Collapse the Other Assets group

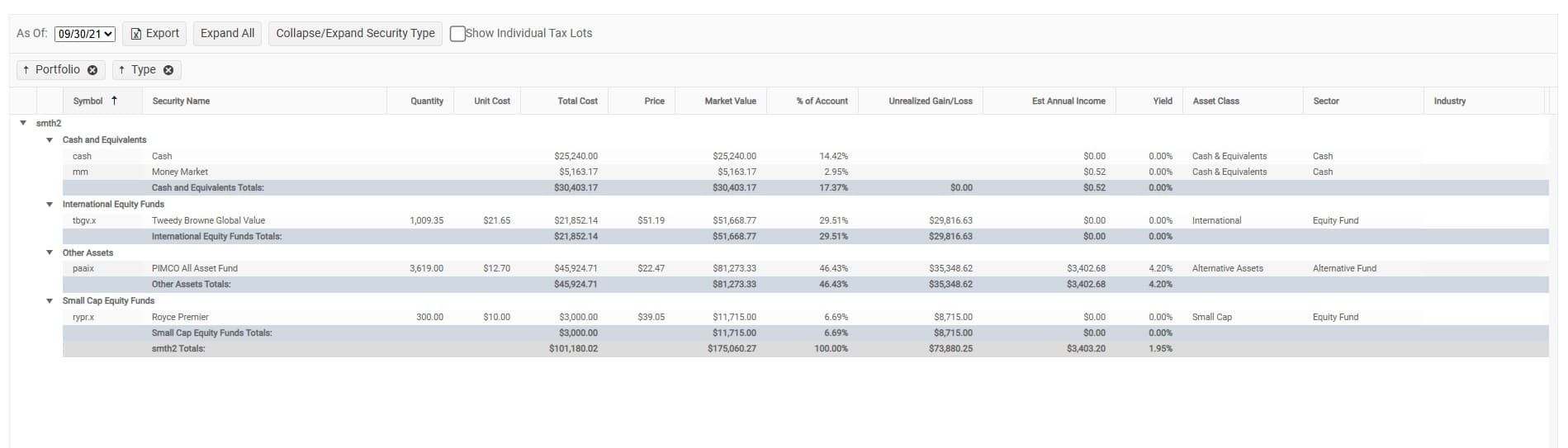(x=50, y=252)
